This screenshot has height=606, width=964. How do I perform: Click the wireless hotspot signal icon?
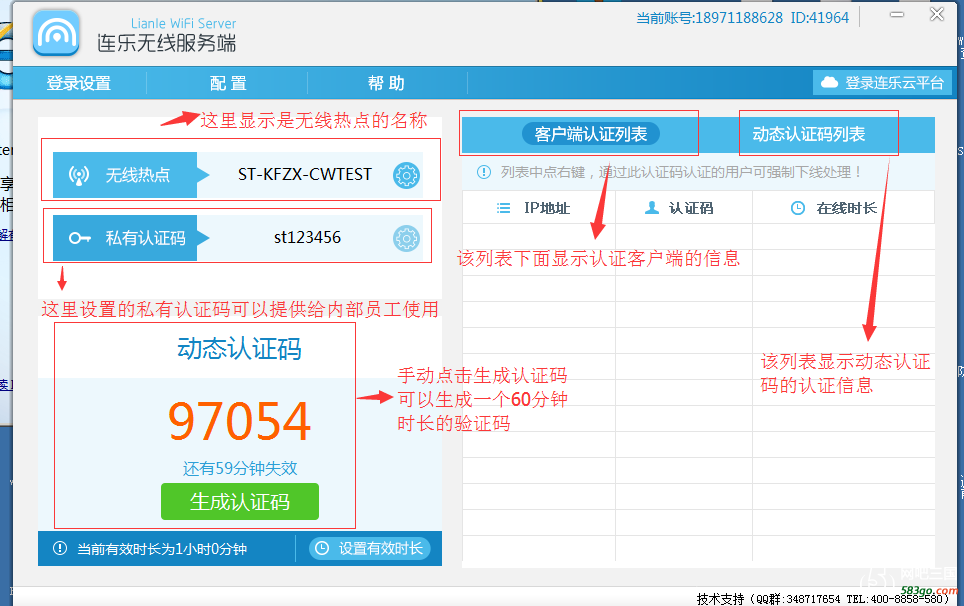(x=79, y=175)
